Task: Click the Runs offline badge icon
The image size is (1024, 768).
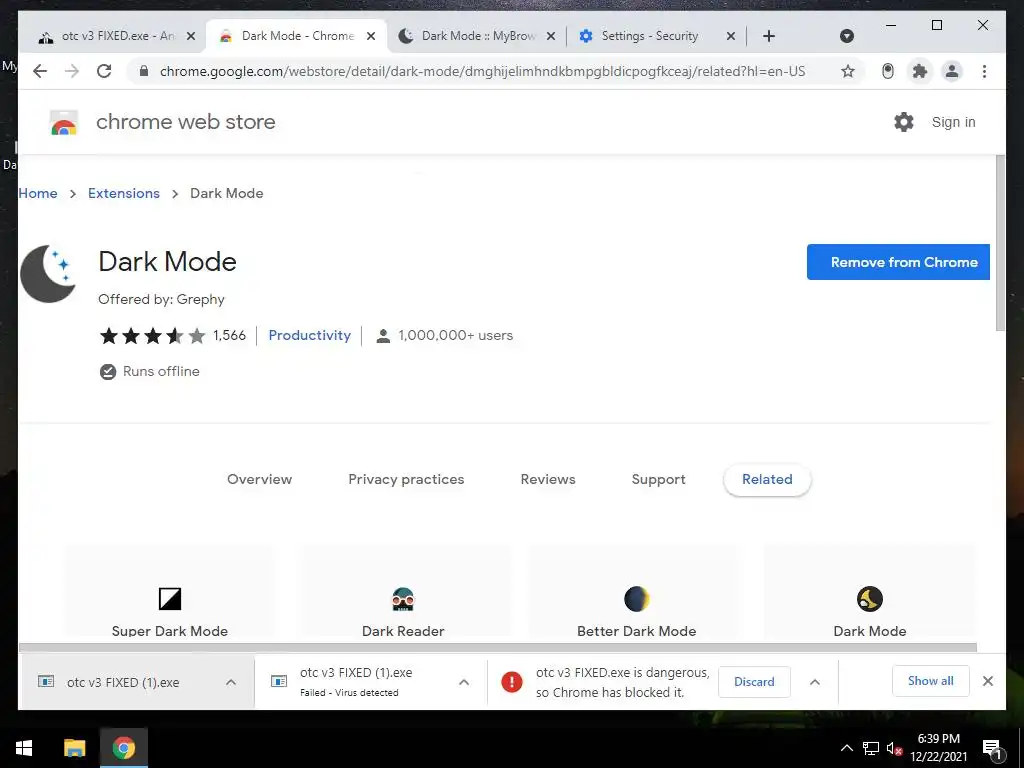Action: coord(108,372)
